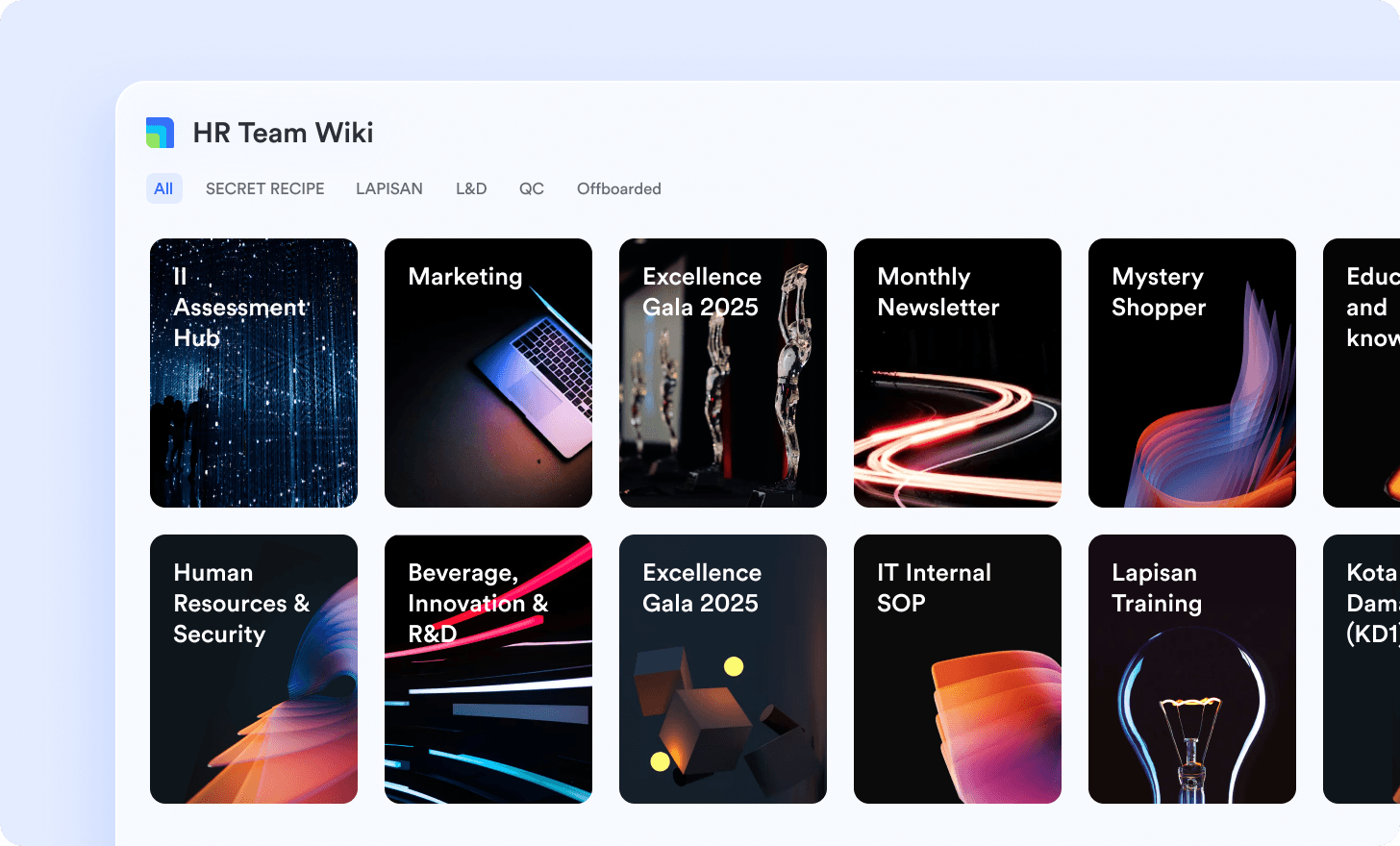Select the All filter tab
Image resolution: width=1400 pixels, height=846 pixels.
tap(163, 188)
